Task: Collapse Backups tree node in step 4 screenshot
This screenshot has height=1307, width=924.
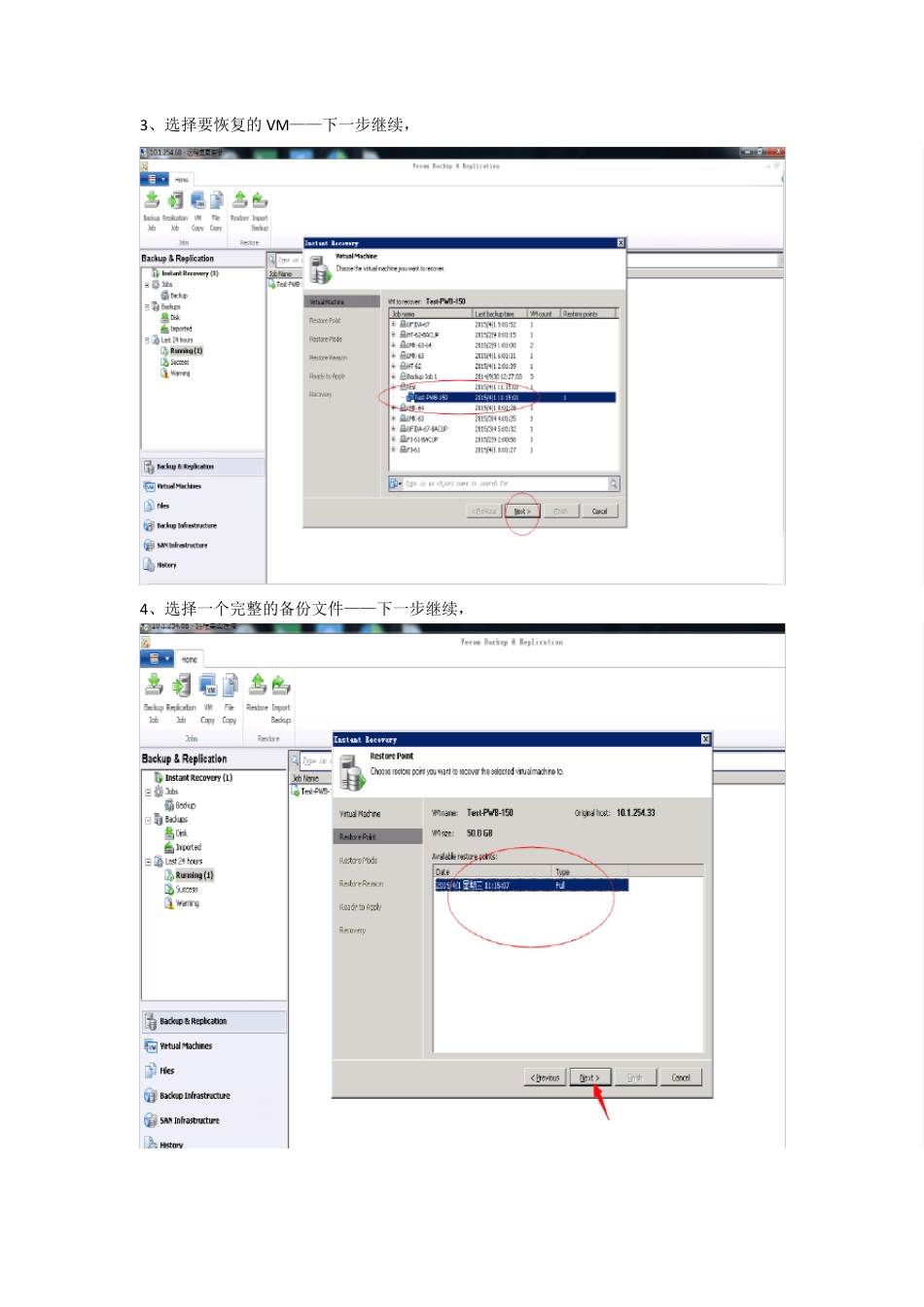Action: pos(149,820)
